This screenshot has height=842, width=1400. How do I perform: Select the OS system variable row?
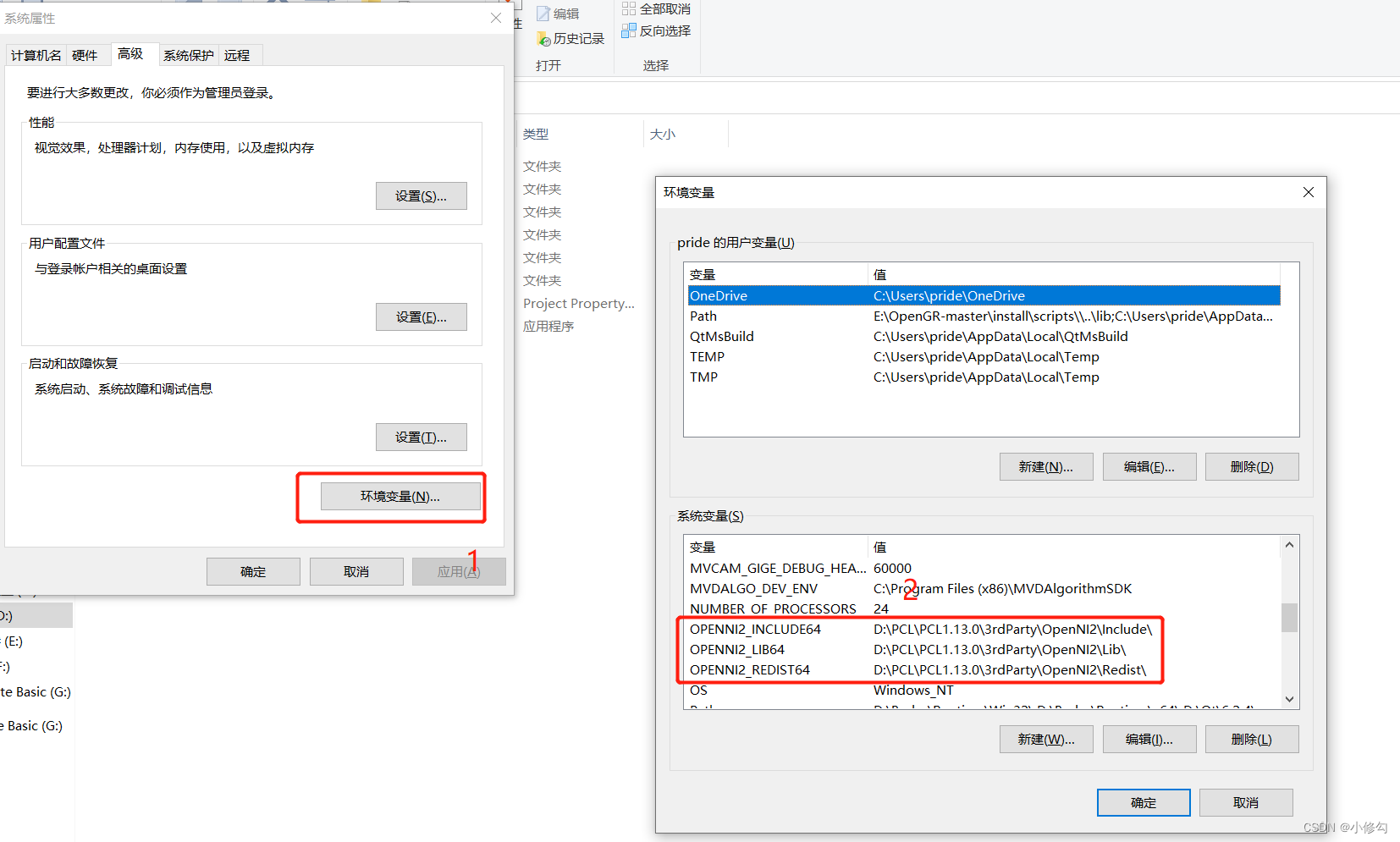(x=984, y=690)
